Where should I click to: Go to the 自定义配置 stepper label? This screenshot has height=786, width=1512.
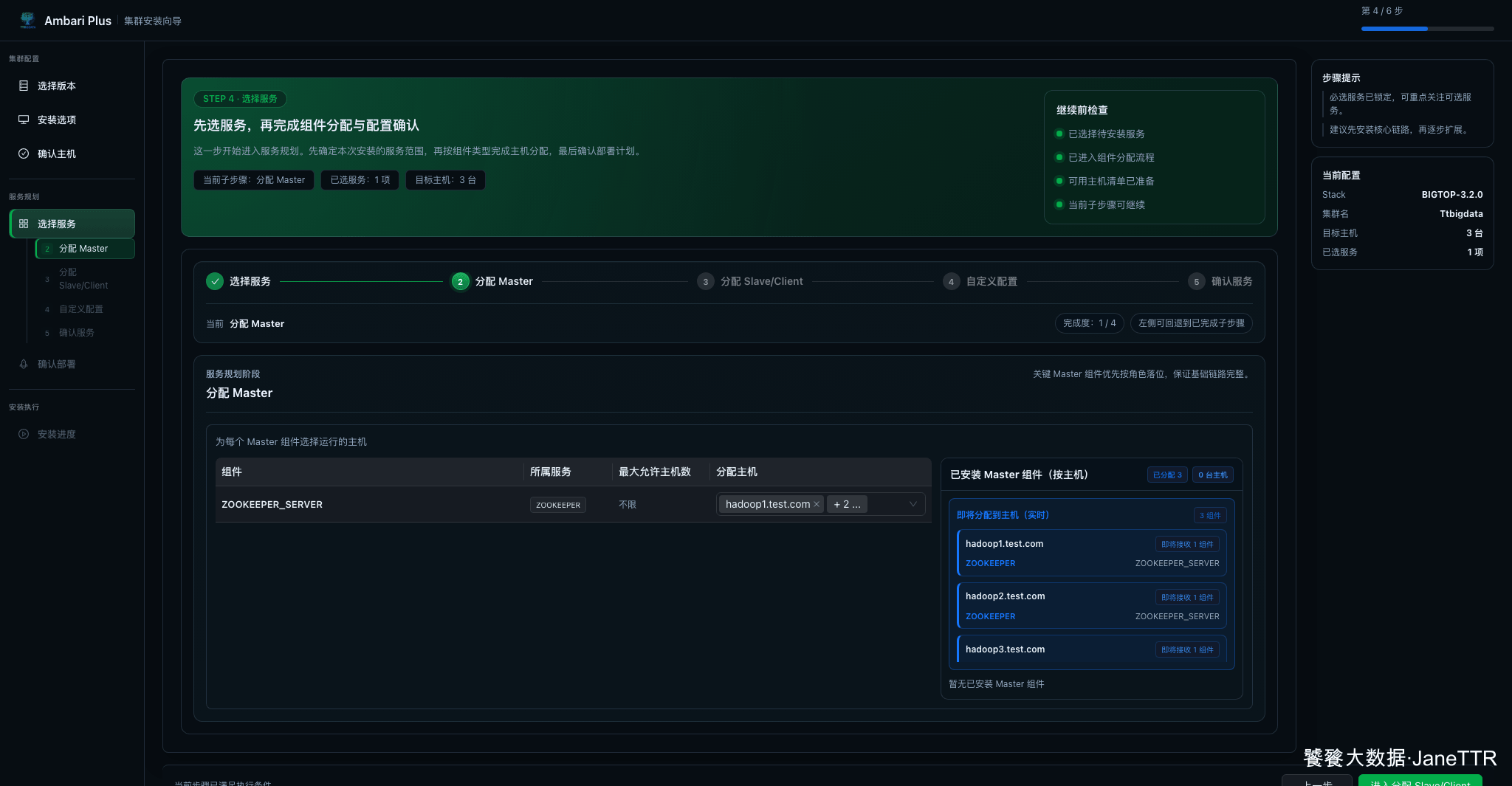992,281
